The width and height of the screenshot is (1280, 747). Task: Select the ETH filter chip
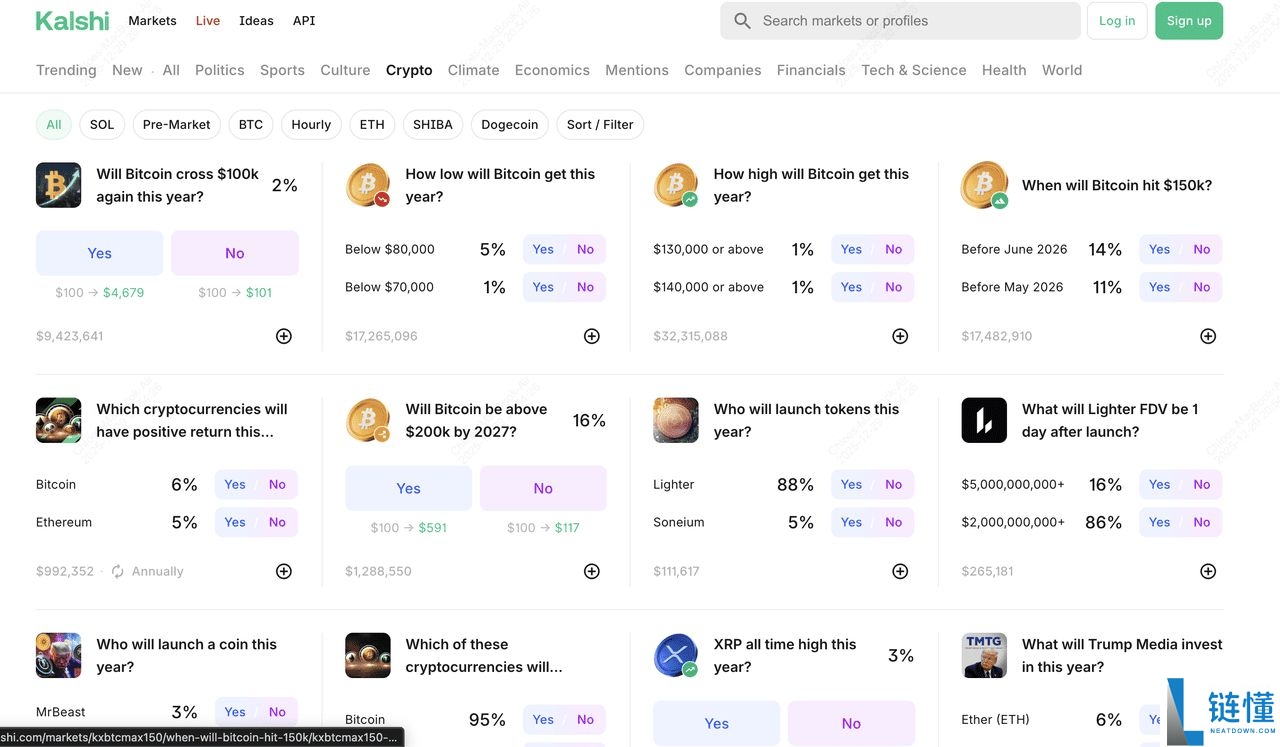pos(372,125)
